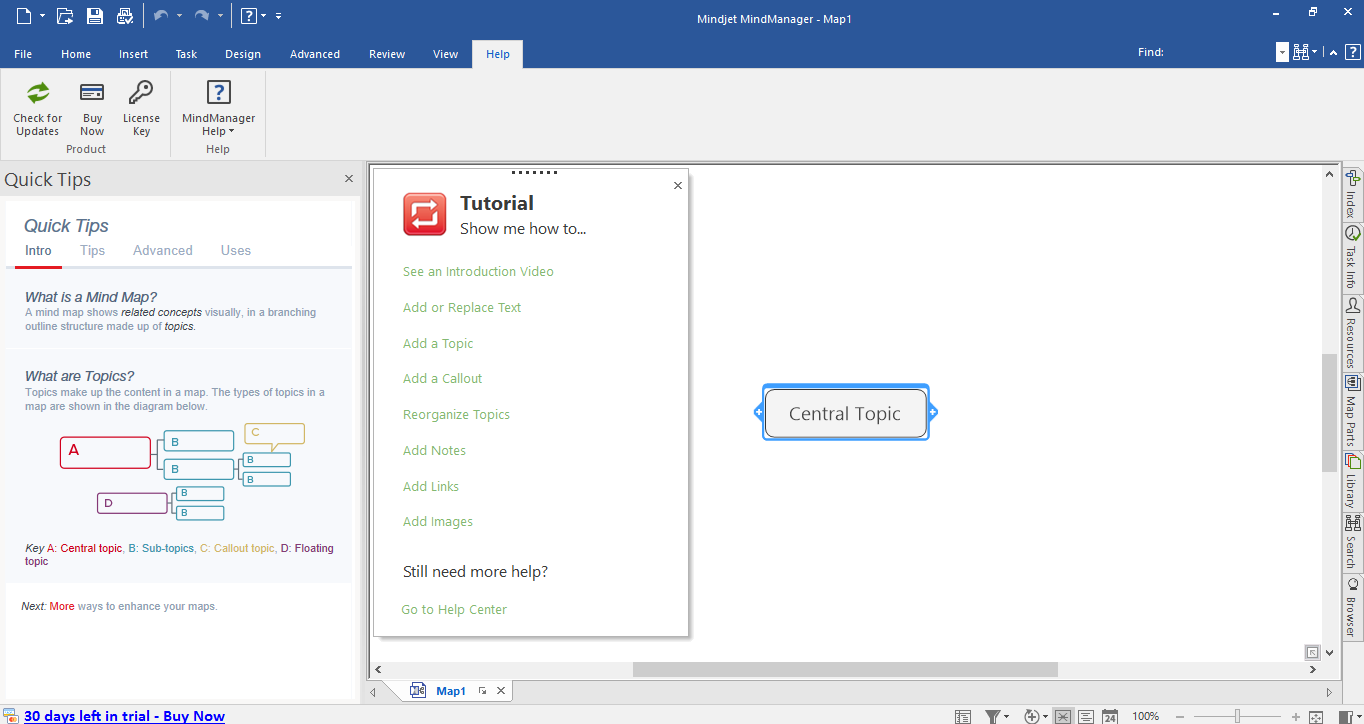Click Reorganize Topics tutorial link

(456, 415)
